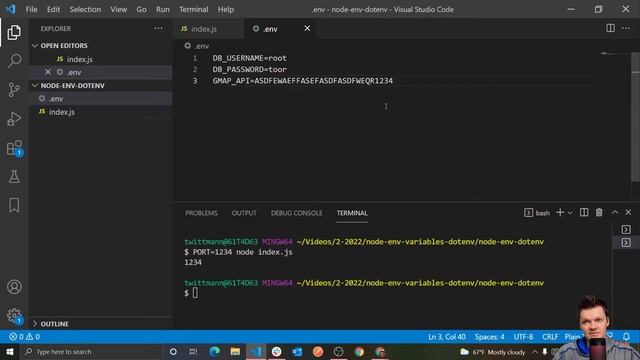The image size is (640, 360).
Task: Show errors and warnings in status bar
Action: (x=24, y=337)
